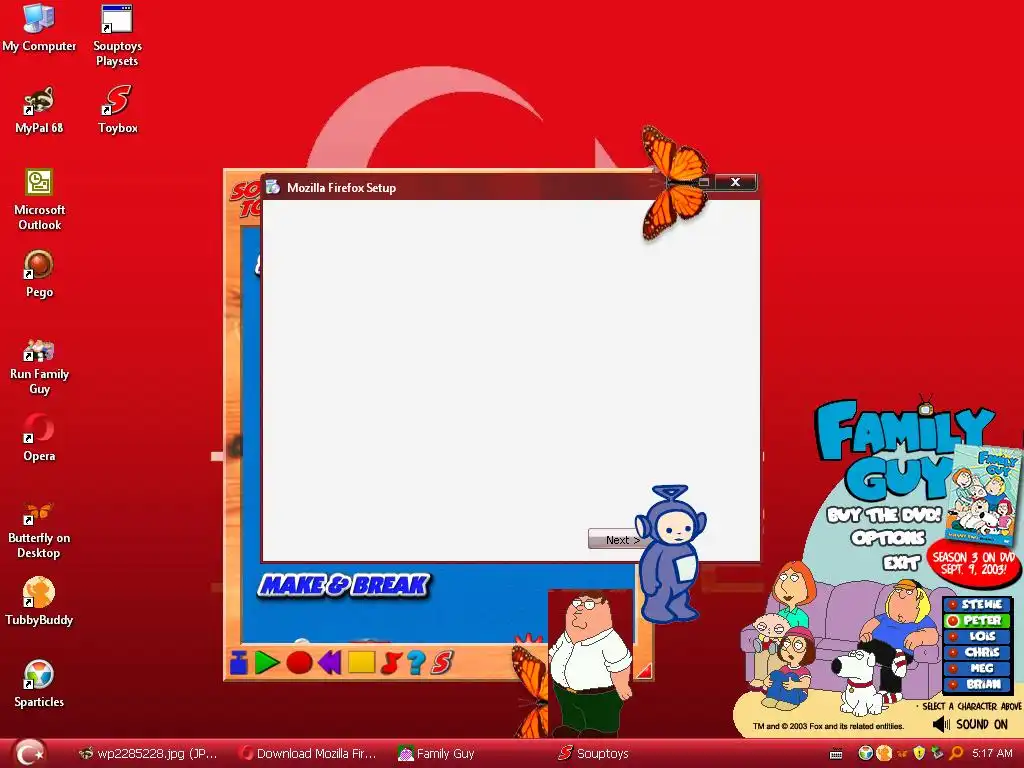Click the red music note in Souptoys toolbar
The image size is (1024, 768).
pyautogui.click(x=391, y=662)
